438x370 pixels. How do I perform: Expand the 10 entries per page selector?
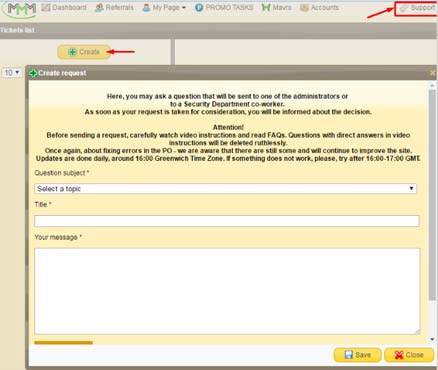pos(12,72)
